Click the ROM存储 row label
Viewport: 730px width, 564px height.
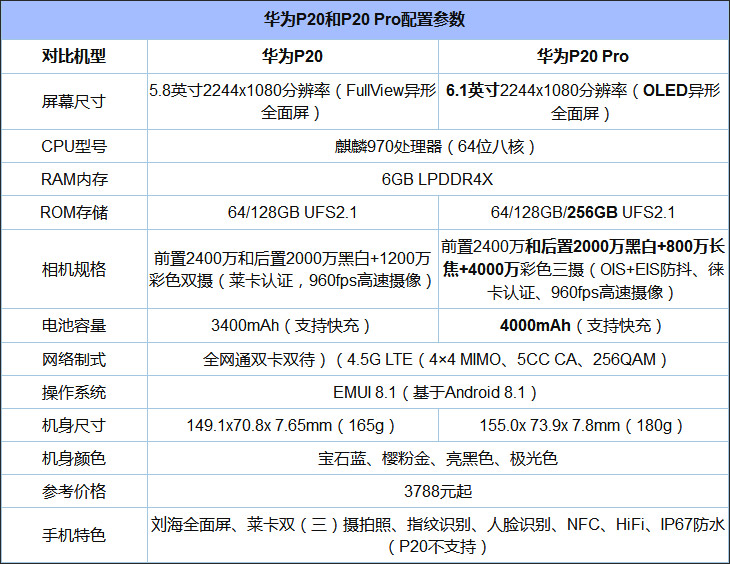coord(74,212)
